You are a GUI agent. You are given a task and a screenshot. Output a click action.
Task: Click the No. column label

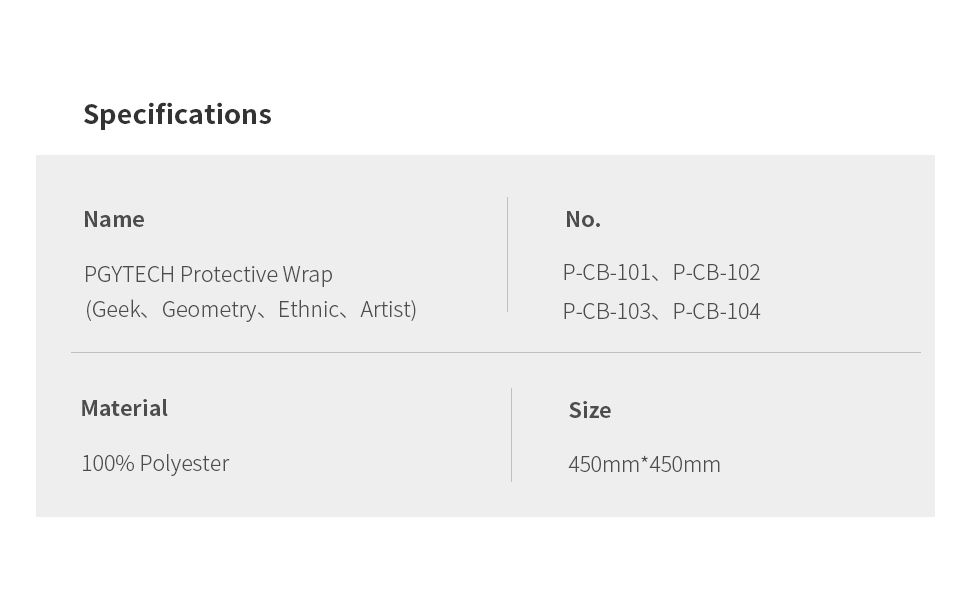[x=583, y=219]
